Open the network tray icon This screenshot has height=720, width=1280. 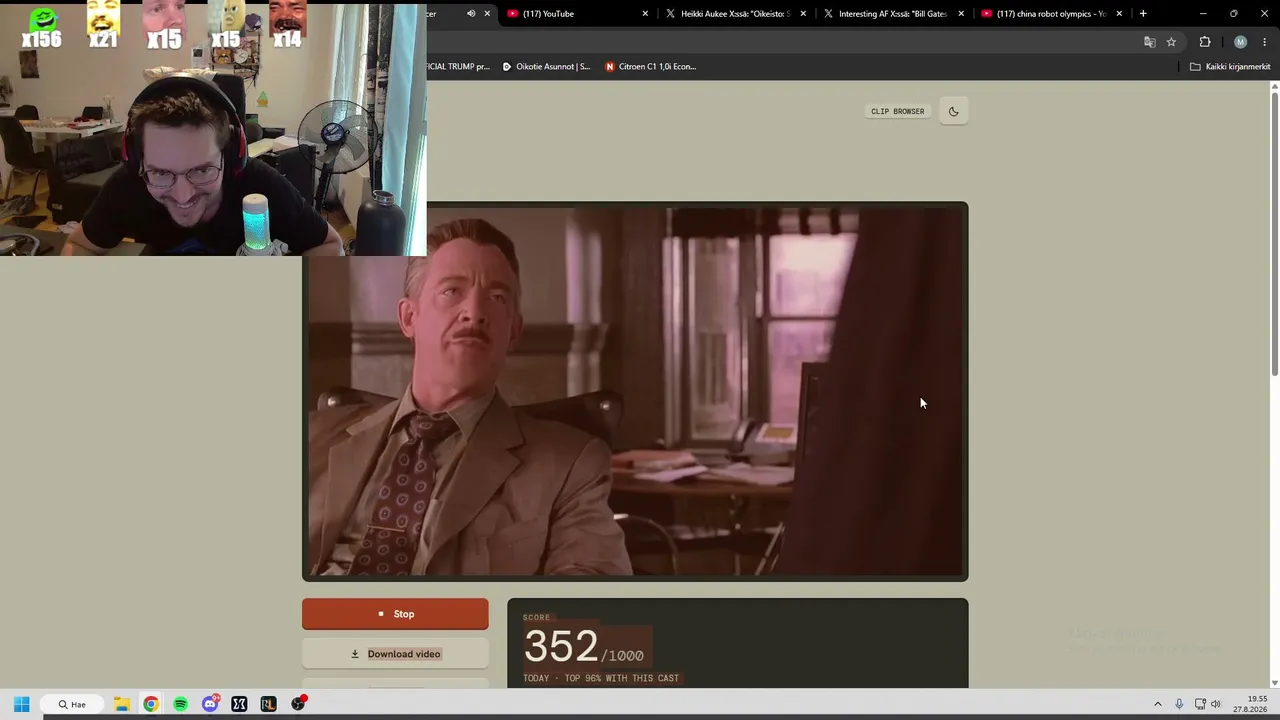point(1200,704)
